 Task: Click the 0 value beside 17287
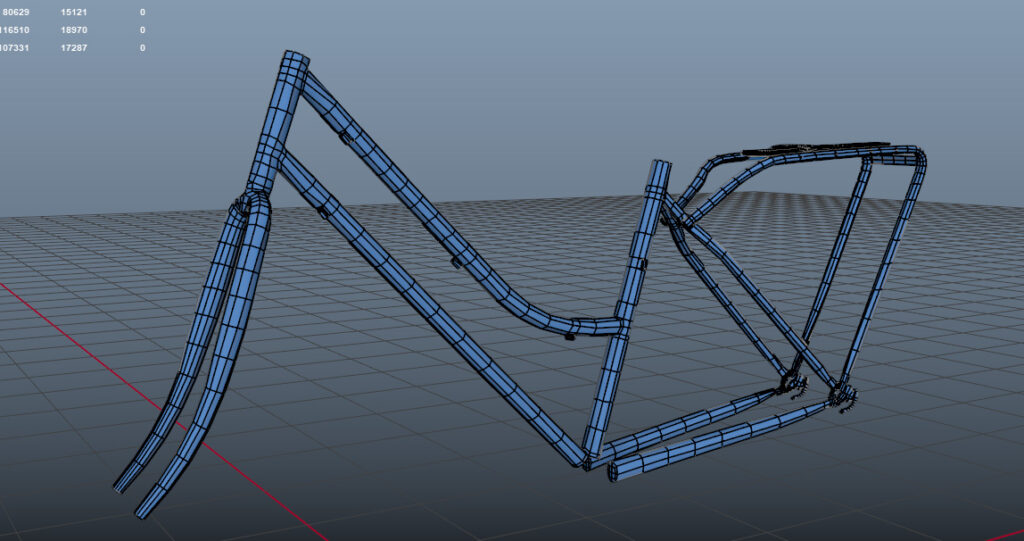click(x=142, y=48)
